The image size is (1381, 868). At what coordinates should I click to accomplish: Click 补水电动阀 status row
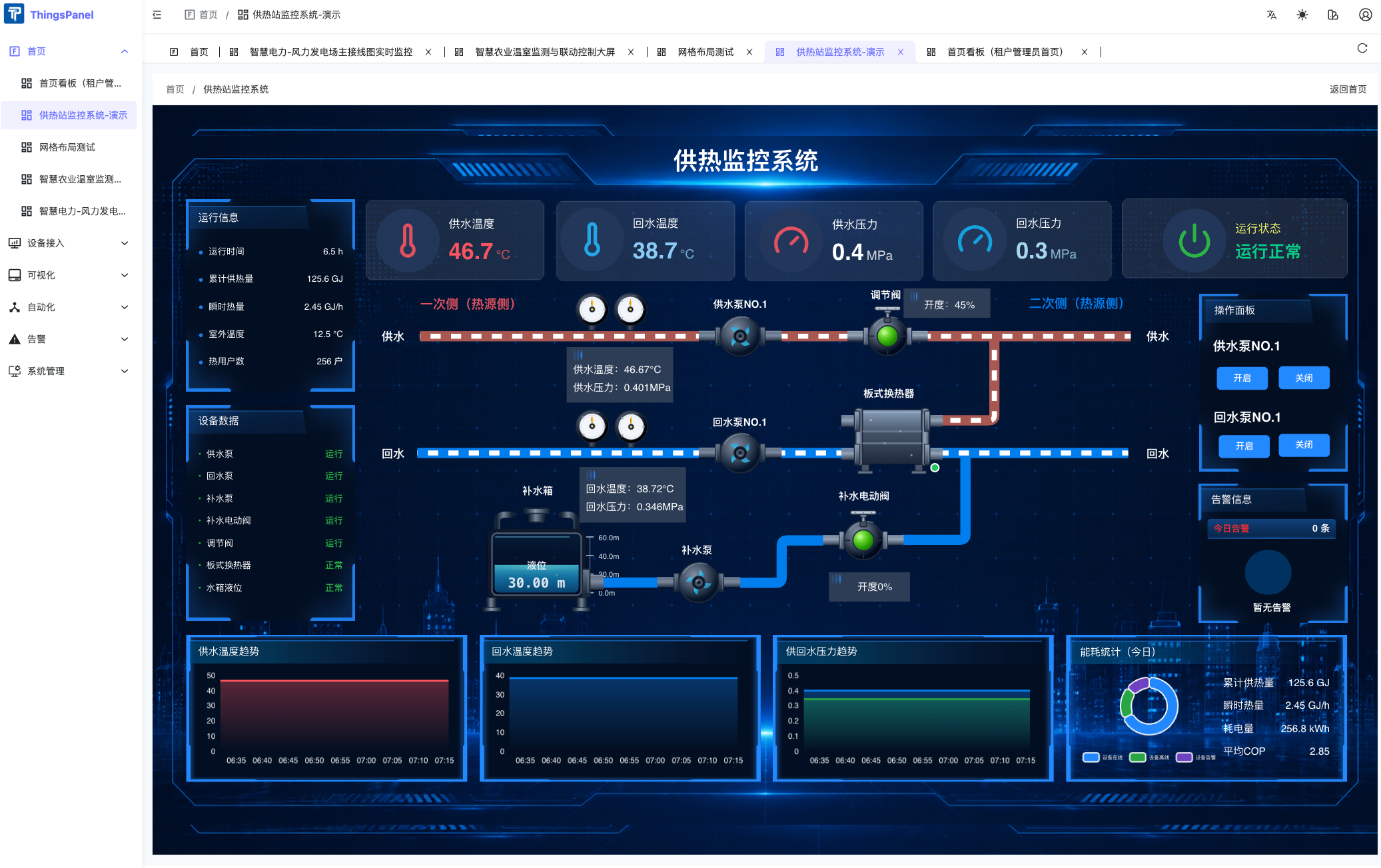[x=271, y=520]
